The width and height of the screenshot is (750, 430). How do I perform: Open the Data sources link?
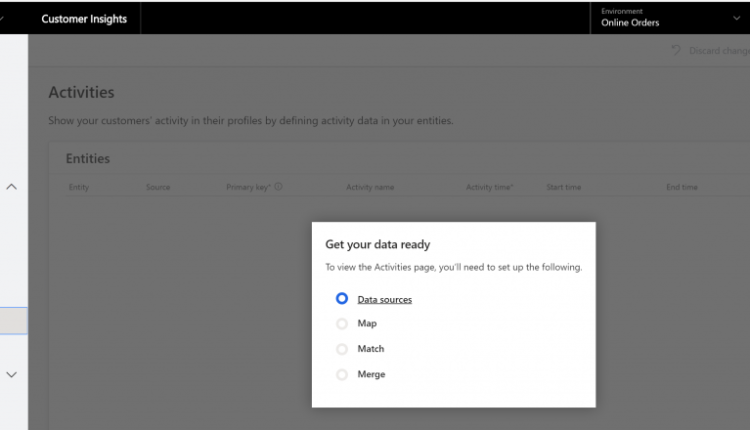(384, 299)
